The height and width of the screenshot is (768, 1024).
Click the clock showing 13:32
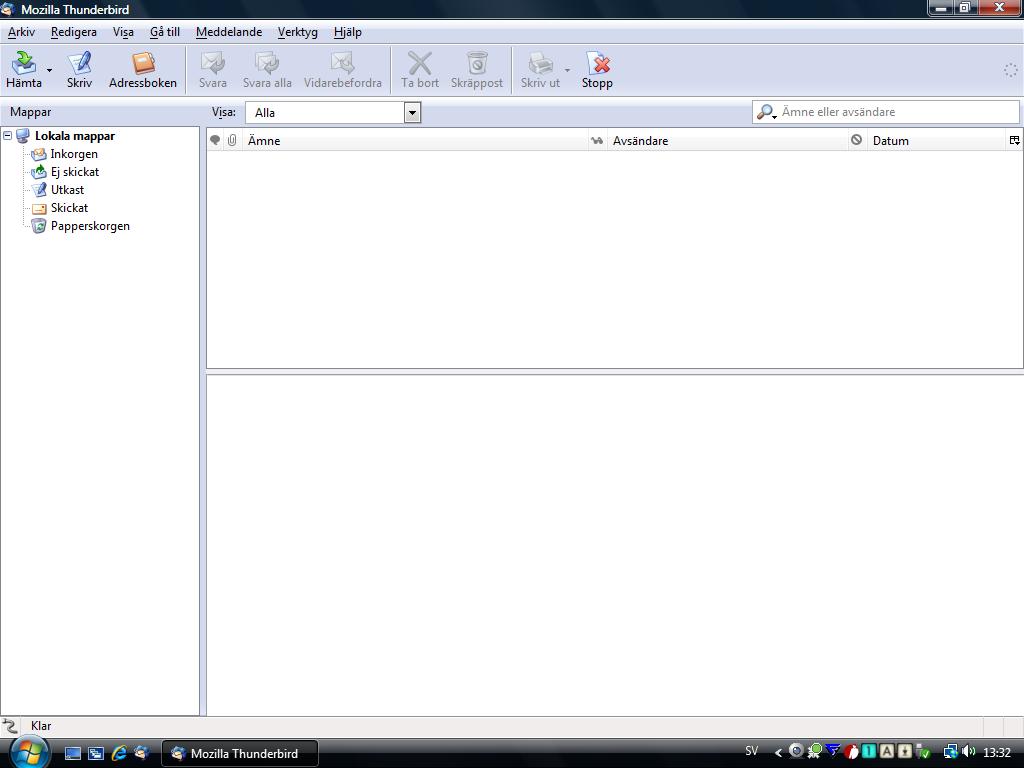997,753
